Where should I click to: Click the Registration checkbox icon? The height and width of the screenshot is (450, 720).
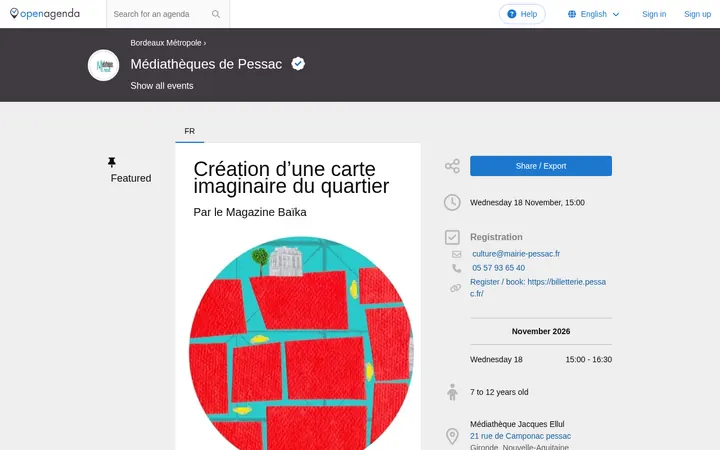[452, 237]
